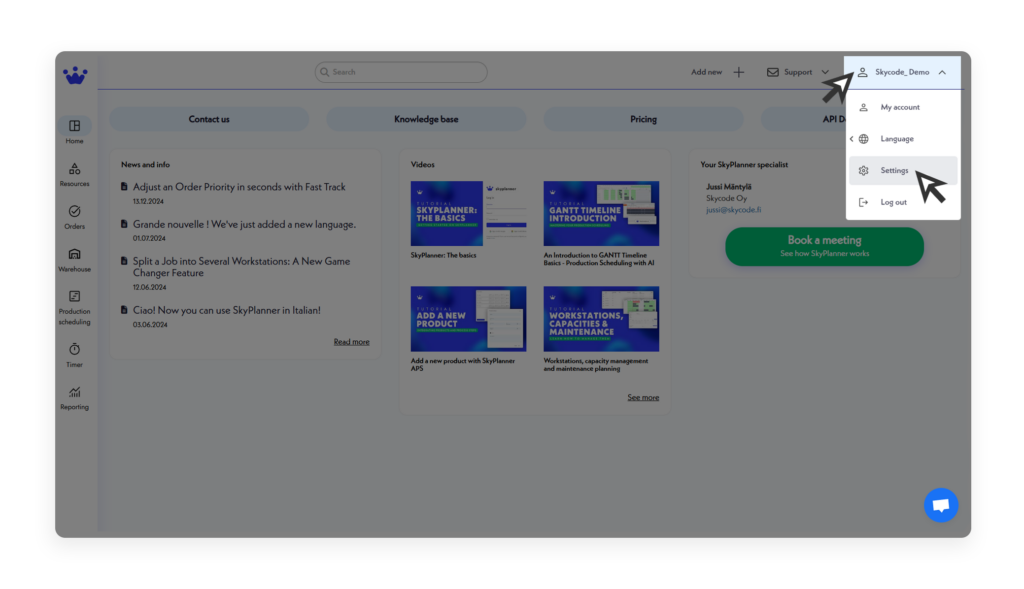Click Read more under News

[x=351, y=342]
